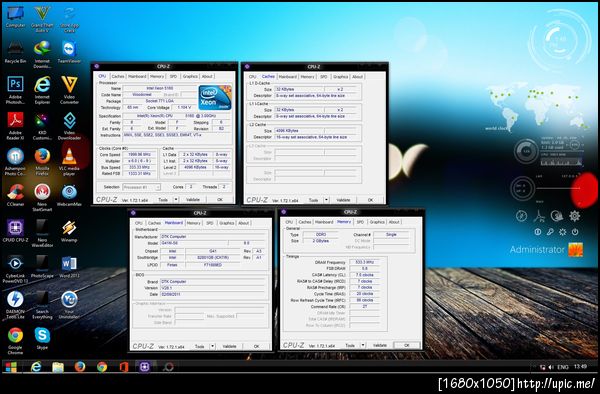Launch Google Chrome desktop shortcut
Image resolution: width=600 pixels, height=394 pixels.
click(x=15, y=340)
